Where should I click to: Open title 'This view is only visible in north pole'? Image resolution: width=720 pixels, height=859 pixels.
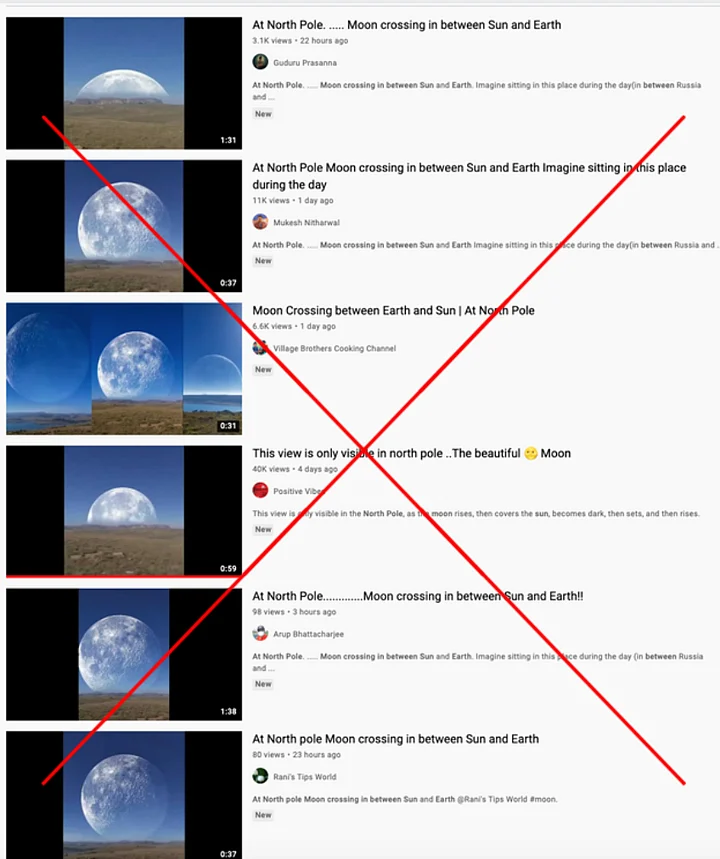pos(412,454)
